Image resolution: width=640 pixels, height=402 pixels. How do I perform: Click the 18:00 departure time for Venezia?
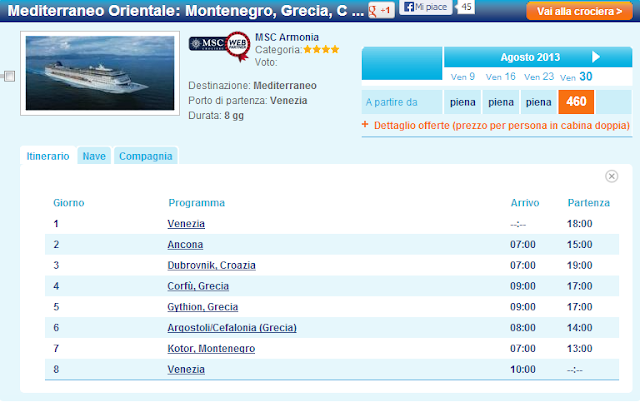pos(580,224)
